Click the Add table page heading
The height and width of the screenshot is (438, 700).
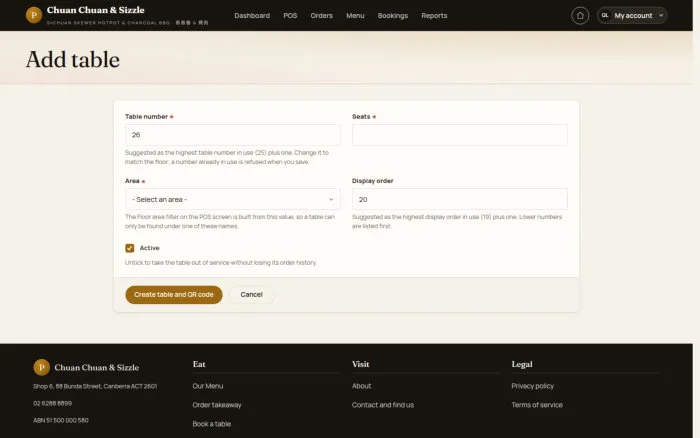click(73, 59)
